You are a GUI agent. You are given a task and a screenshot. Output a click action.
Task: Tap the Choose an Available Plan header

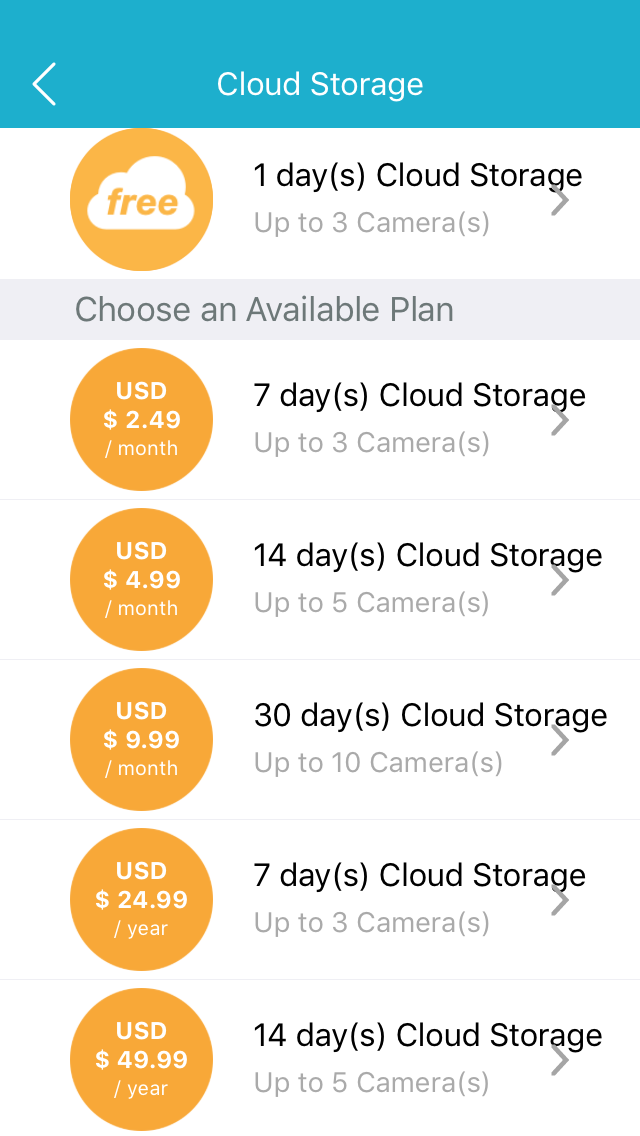click(265, 310)
